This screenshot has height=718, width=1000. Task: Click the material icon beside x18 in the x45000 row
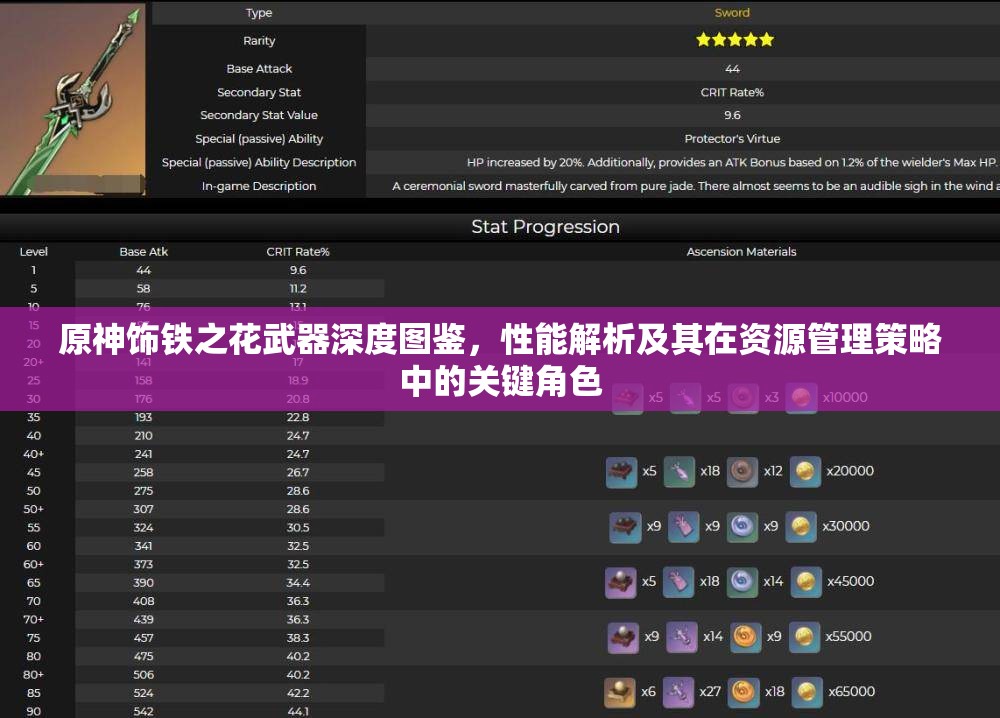point(679,582)
